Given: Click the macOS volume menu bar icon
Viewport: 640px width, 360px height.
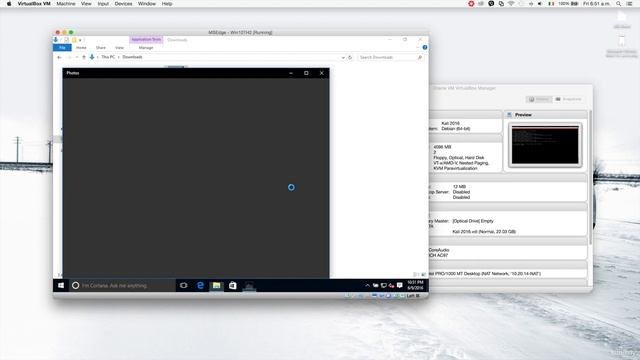Looking at the screenshot, I should point(540,4).
